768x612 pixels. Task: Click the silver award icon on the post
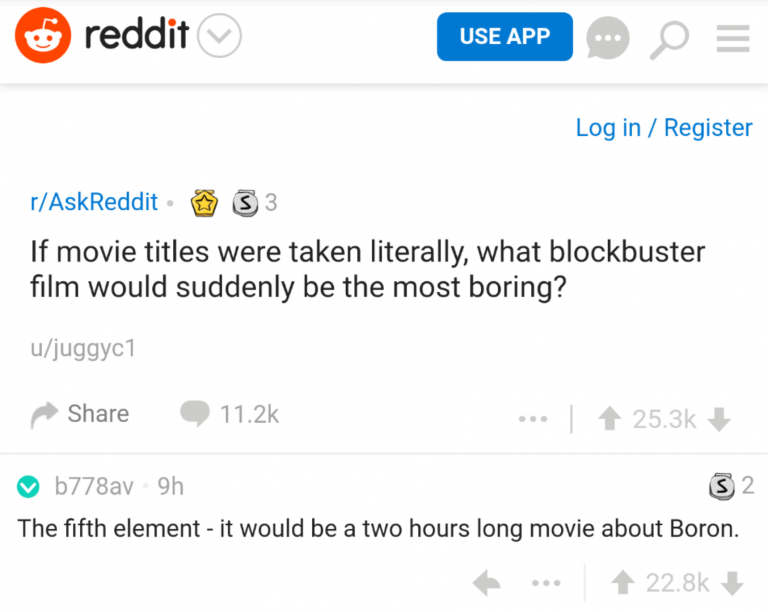point(244,203)
